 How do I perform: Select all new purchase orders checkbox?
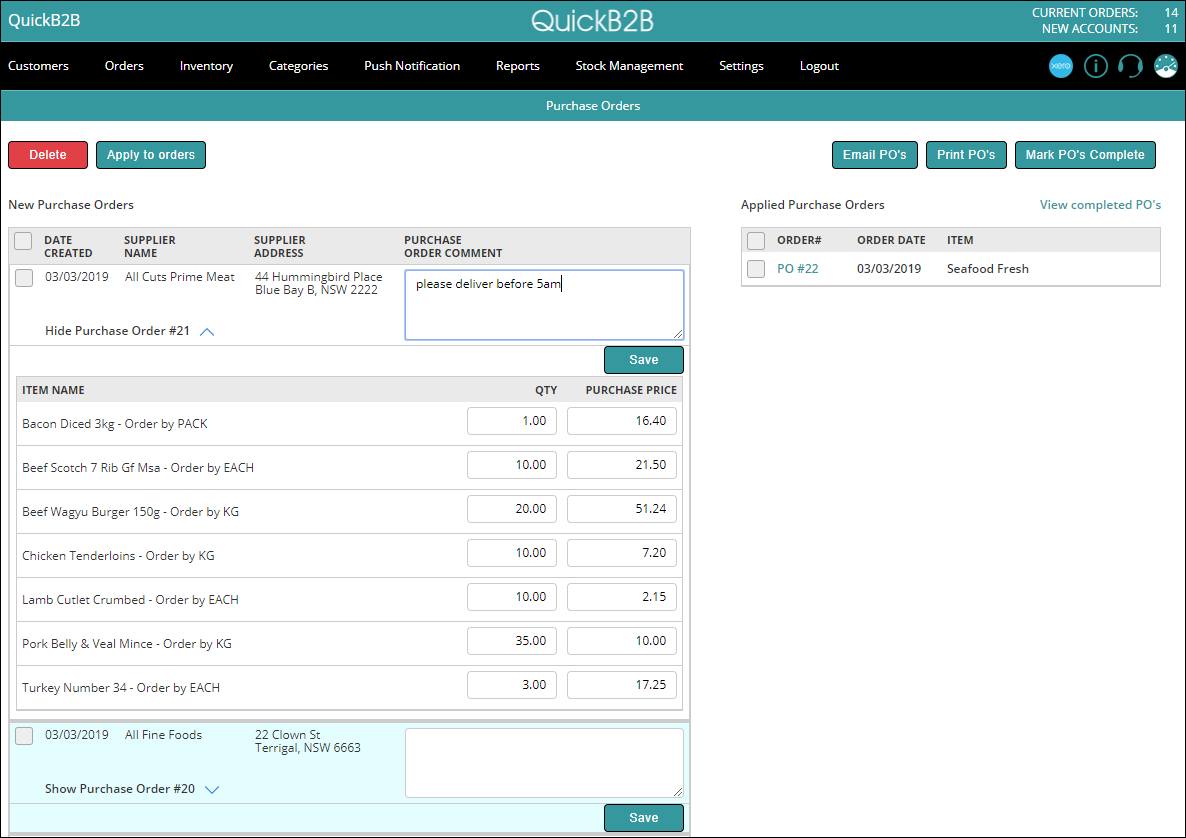click(23, 241)
